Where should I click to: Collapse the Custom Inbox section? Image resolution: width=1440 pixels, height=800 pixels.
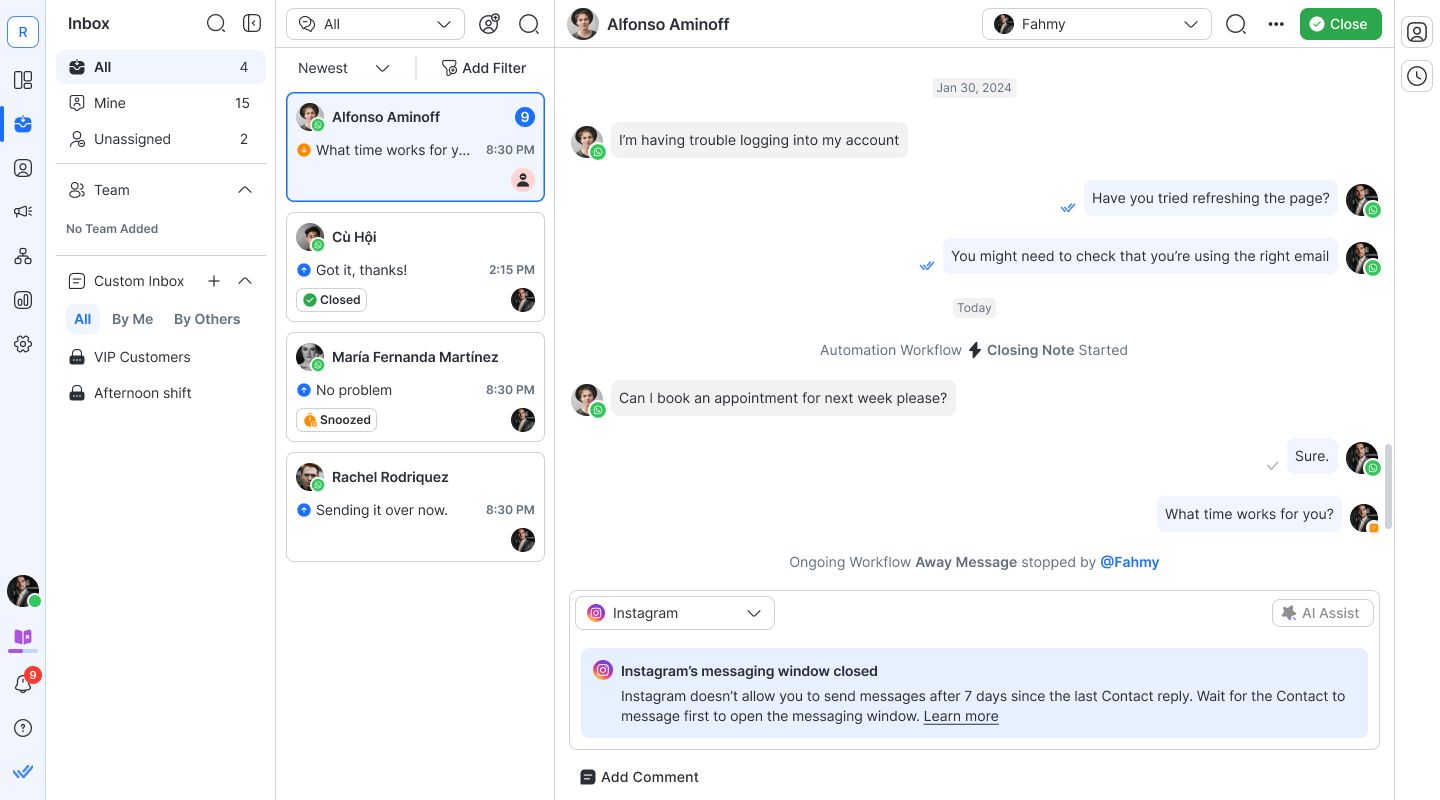(245, 281)
